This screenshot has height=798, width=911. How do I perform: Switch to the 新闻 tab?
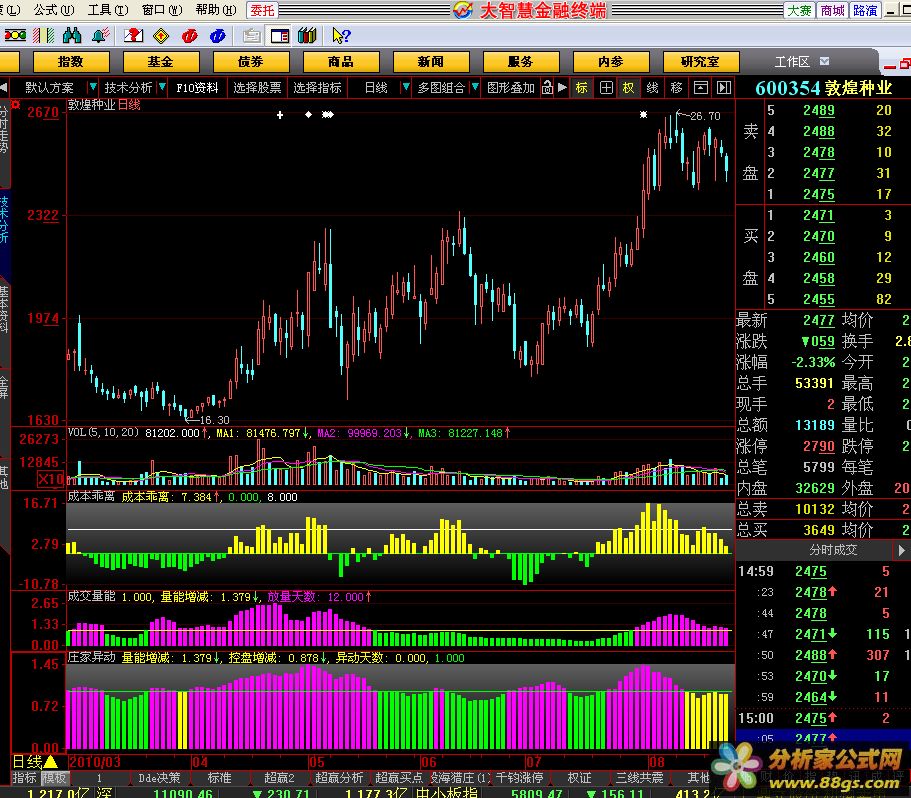click(x=431, y=62)
